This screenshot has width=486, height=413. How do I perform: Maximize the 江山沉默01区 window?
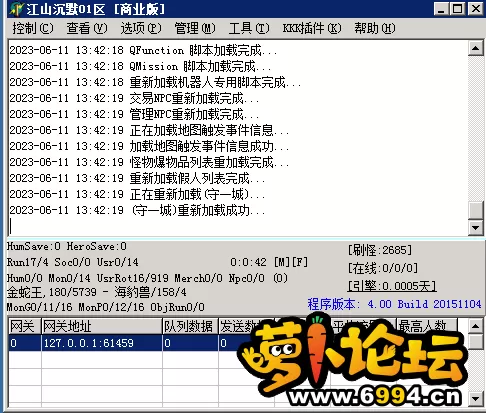click(x=458, y=9)
